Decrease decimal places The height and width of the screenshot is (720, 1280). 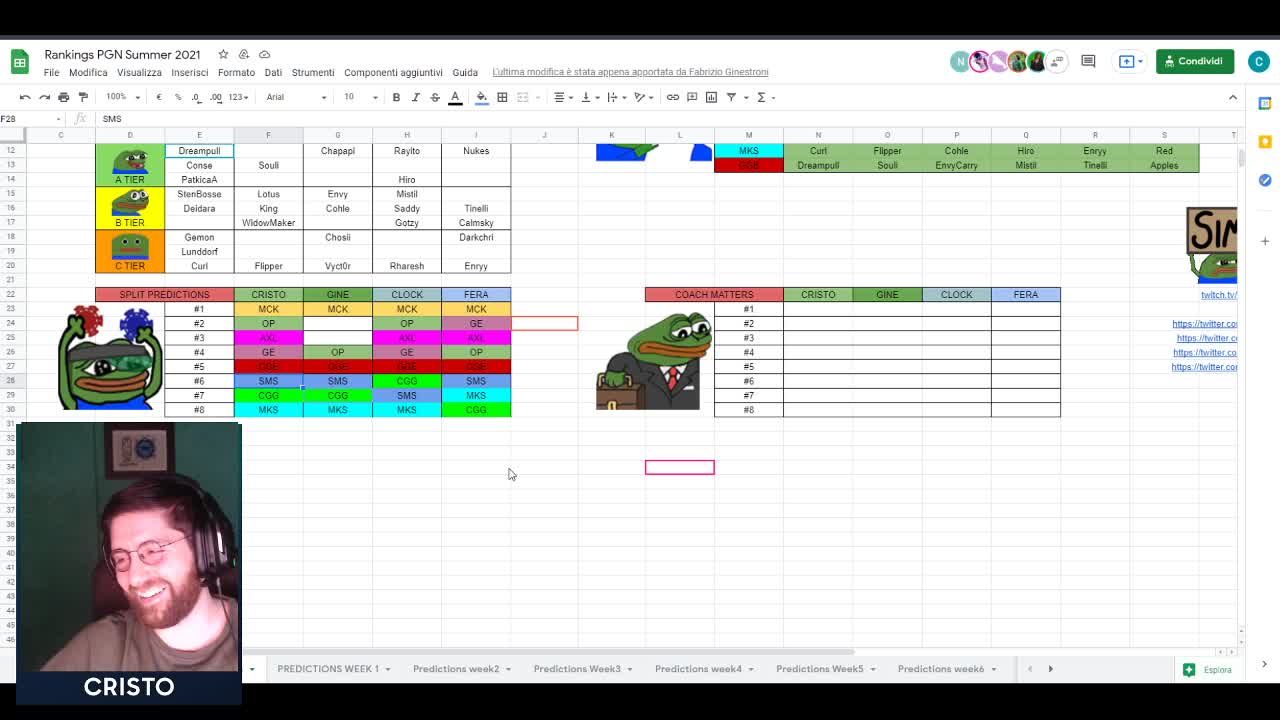[x=196, y=97]
